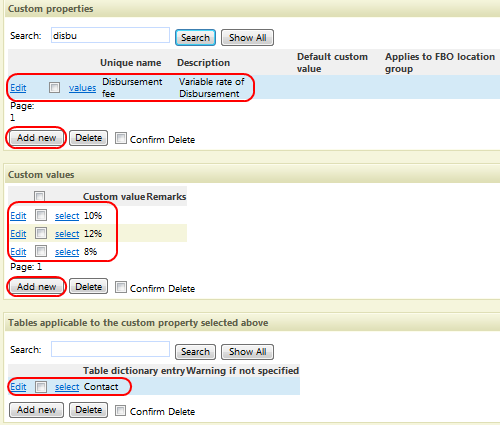Add new custom property
Screen dimensions: 500x425
36,138
